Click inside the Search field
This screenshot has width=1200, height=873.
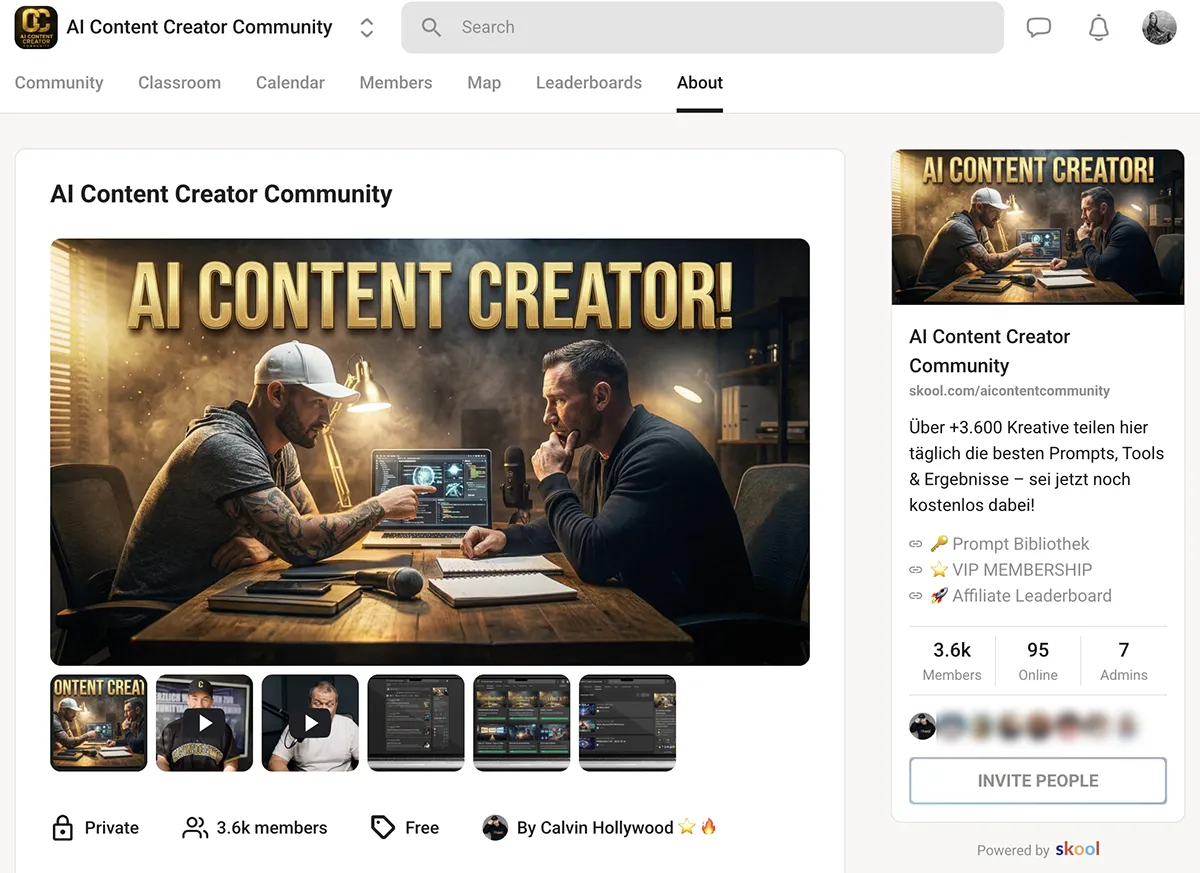coord(600,27)
